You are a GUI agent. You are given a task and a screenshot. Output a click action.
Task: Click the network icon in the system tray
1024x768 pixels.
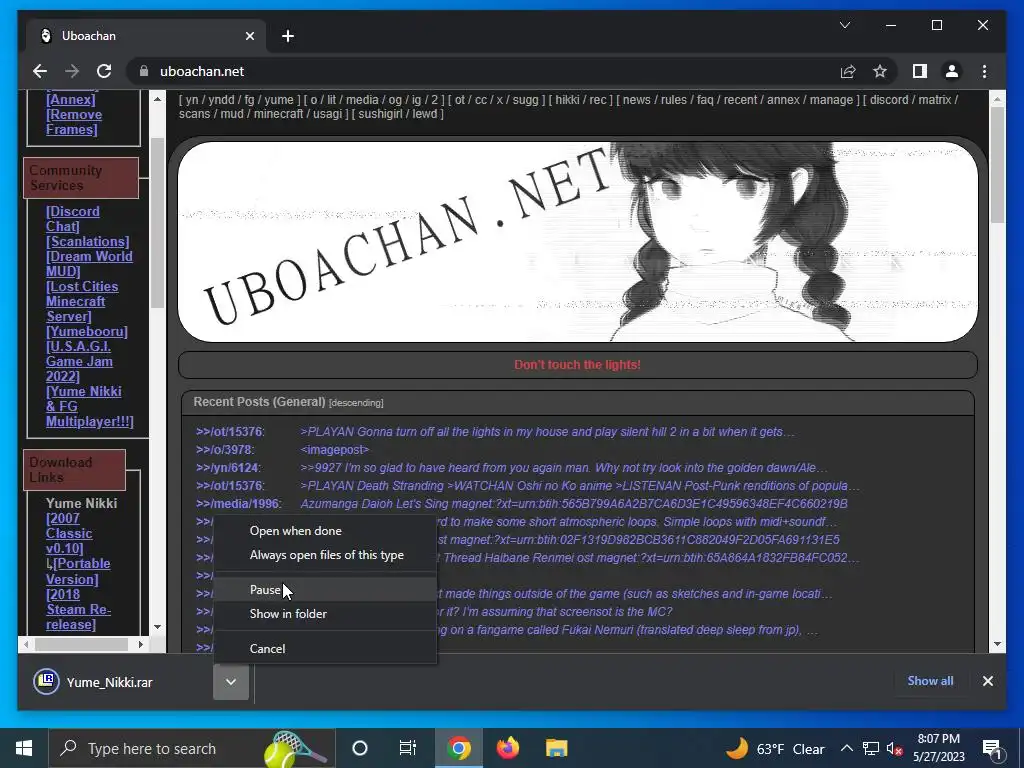pos(871,748)
